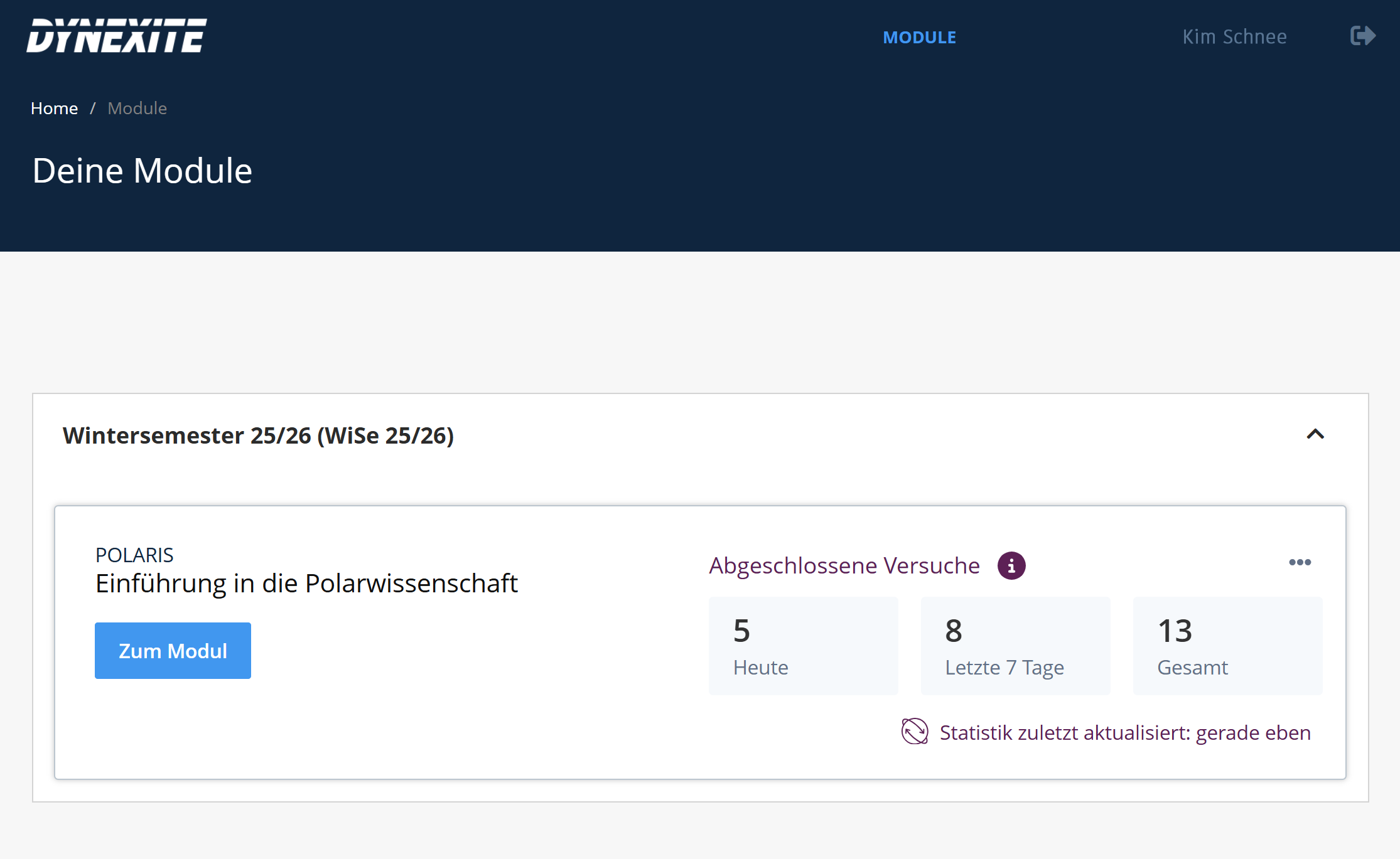
Task: Click the Heute attempts tile
Action: [x=803, y=646]
